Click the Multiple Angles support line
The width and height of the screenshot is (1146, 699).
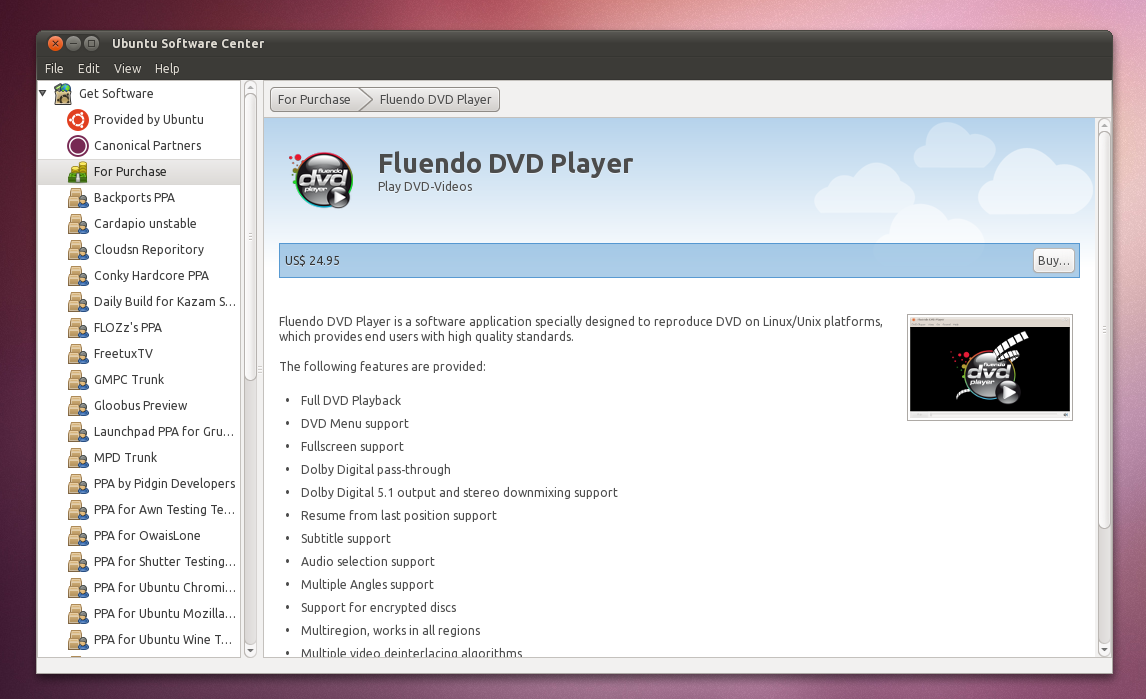pyautogui.click(x=367, y=584)
